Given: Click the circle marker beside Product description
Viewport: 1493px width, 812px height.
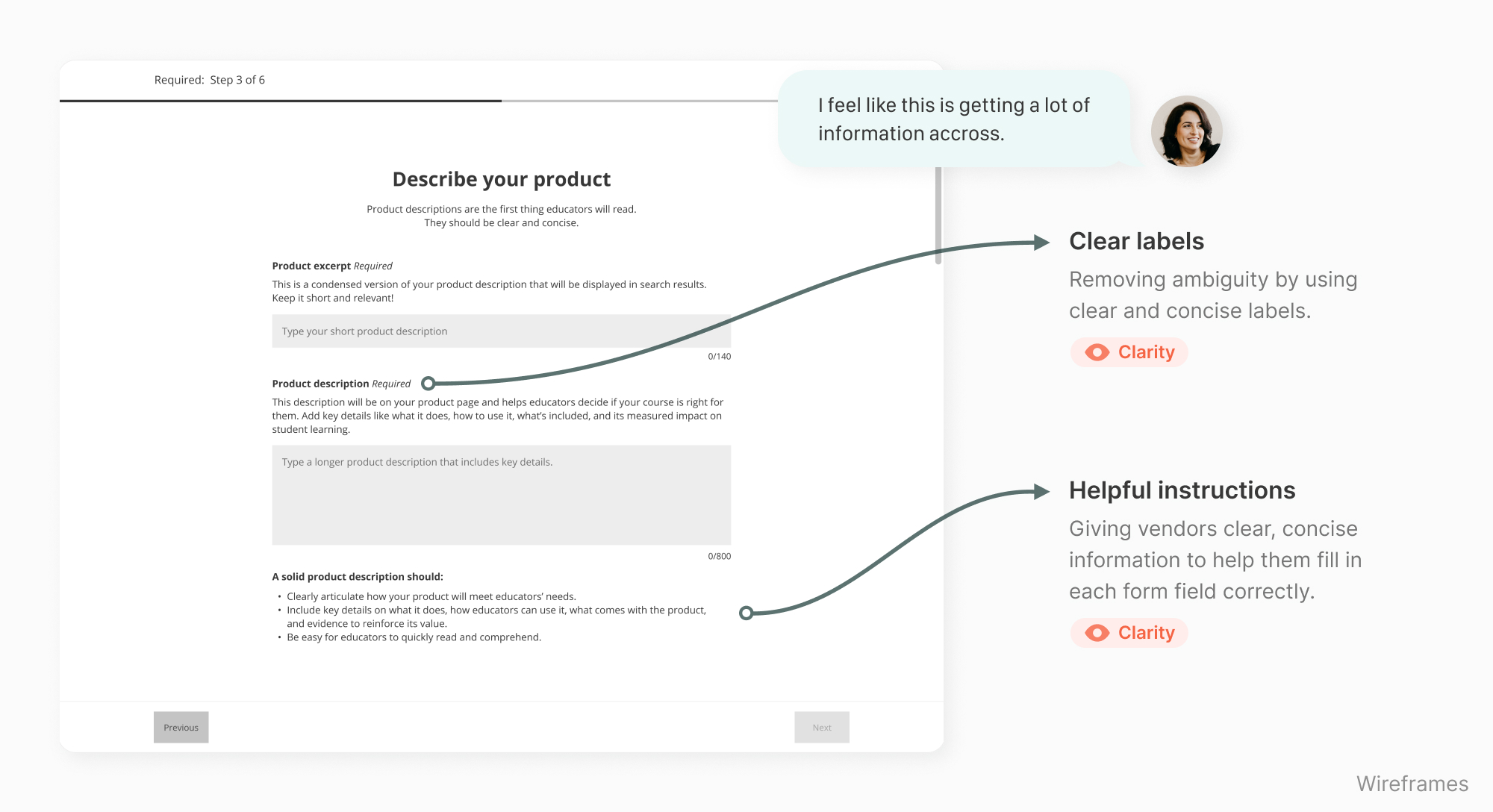Looking at the screenshot, I should 428,384.
